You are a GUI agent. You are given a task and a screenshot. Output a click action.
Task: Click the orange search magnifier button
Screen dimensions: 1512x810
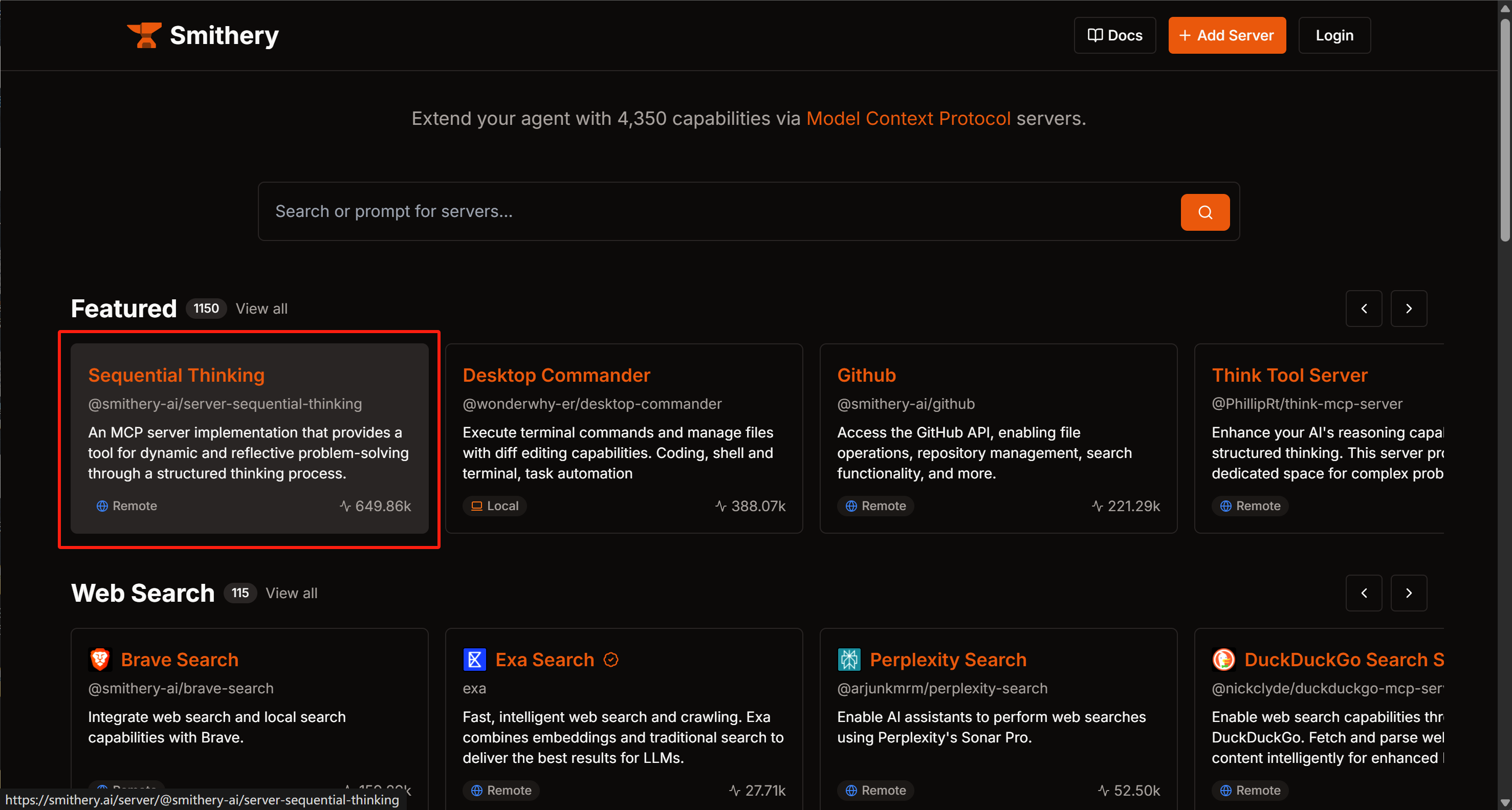(x=1205, y=212)
